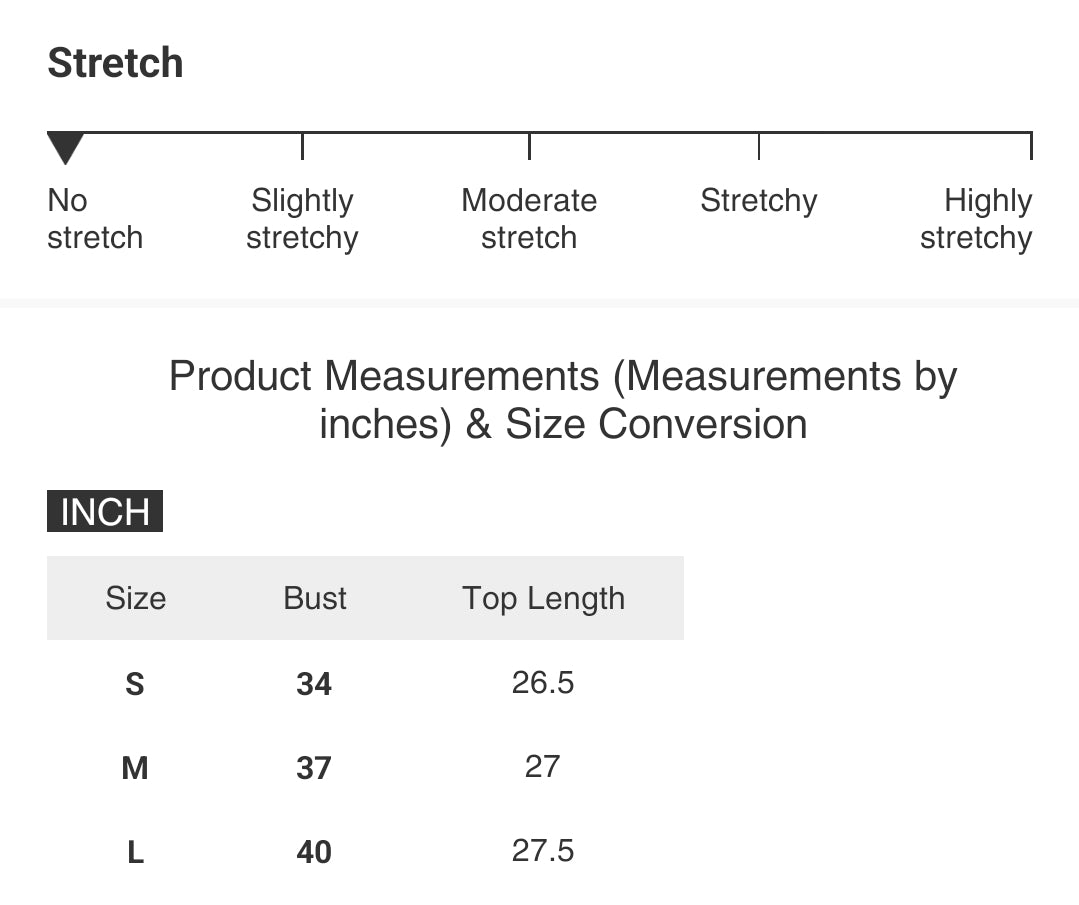Click the Stretch section heading
This screenshot has width=1079, height=905.
(x=115, y=63)
